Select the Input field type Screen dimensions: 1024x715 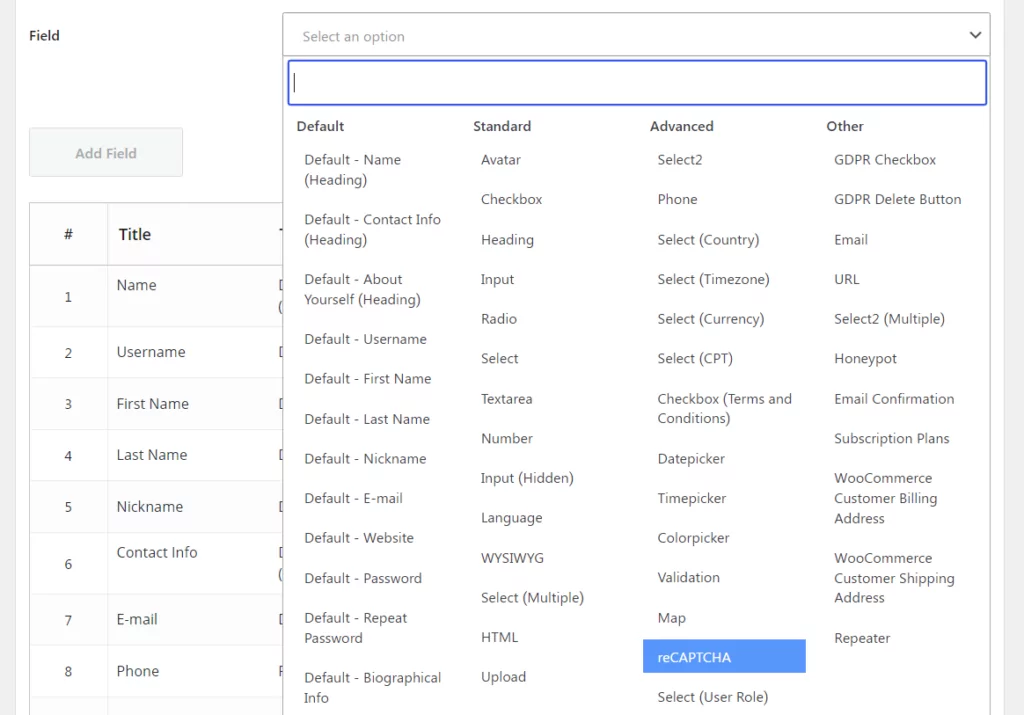(x=498, y=279)
